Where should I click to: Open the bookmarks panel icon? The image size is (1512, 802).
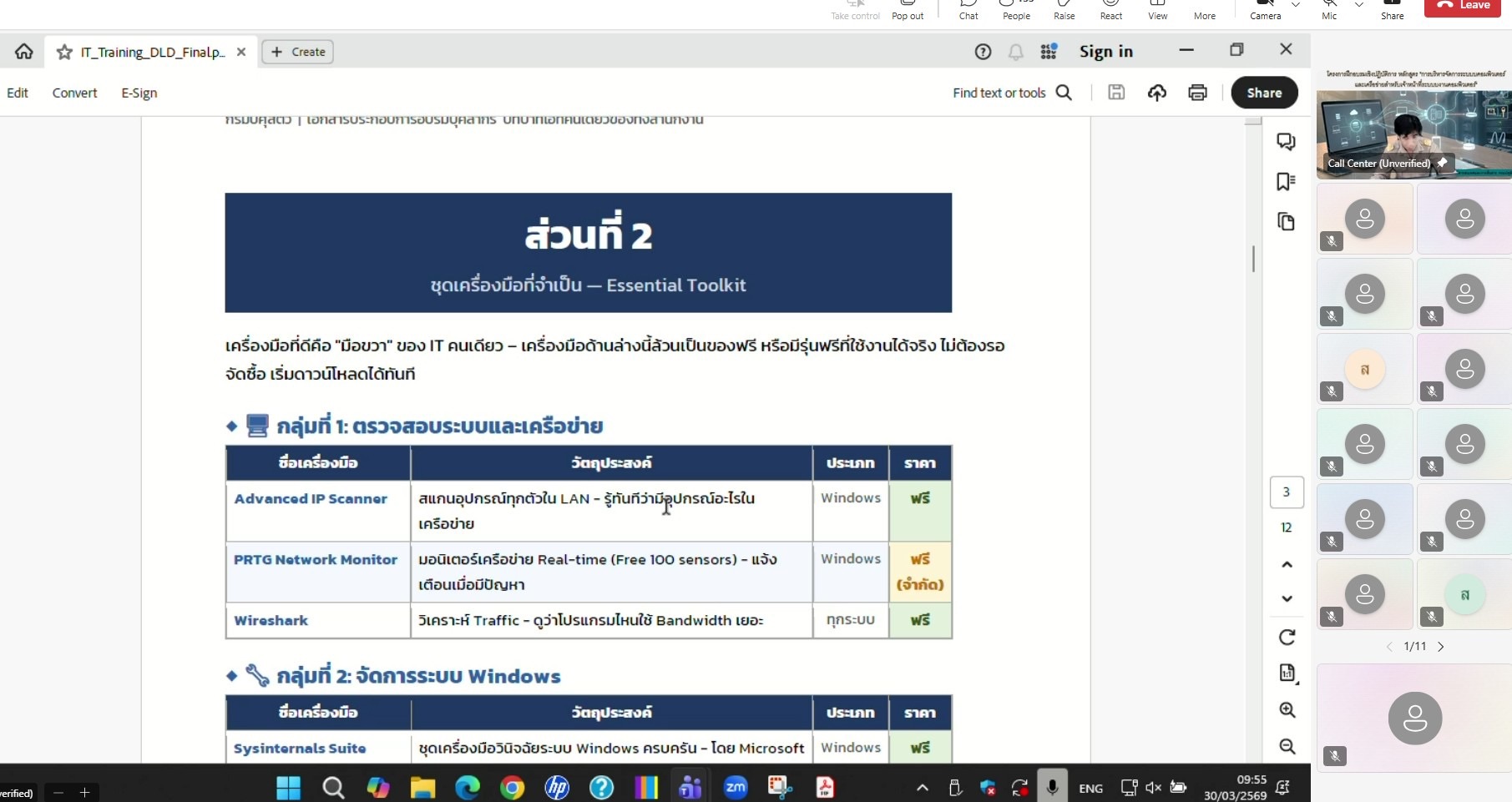pyautogui.click(x=1286, y=182)
